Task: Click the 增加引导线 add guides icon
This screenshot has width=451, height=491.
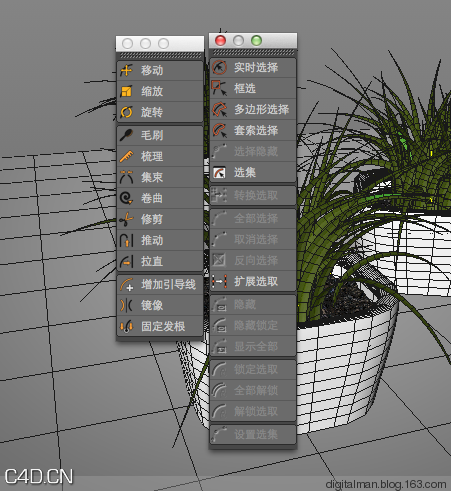Action: [126, 285]
